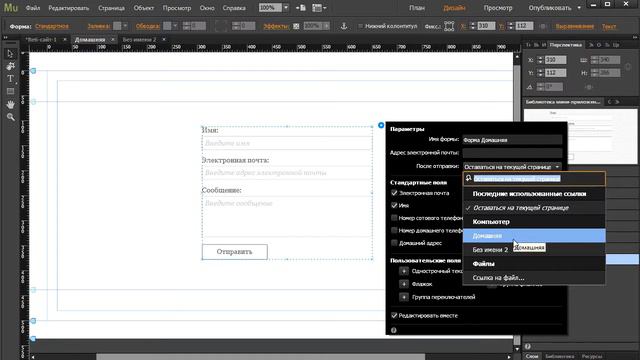Click the plus icon beside Флажок
The width and height of the screenshot is (640, 360).
pyautogui.click(x=404, y=284)
